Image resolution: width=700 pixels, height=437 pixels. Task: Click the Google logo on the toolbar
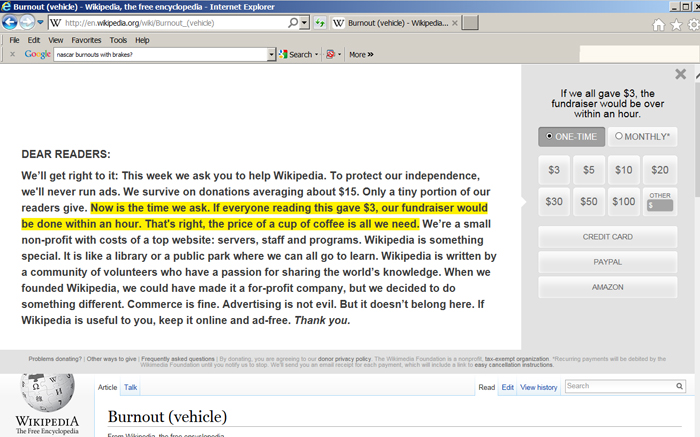pos(38,54)
